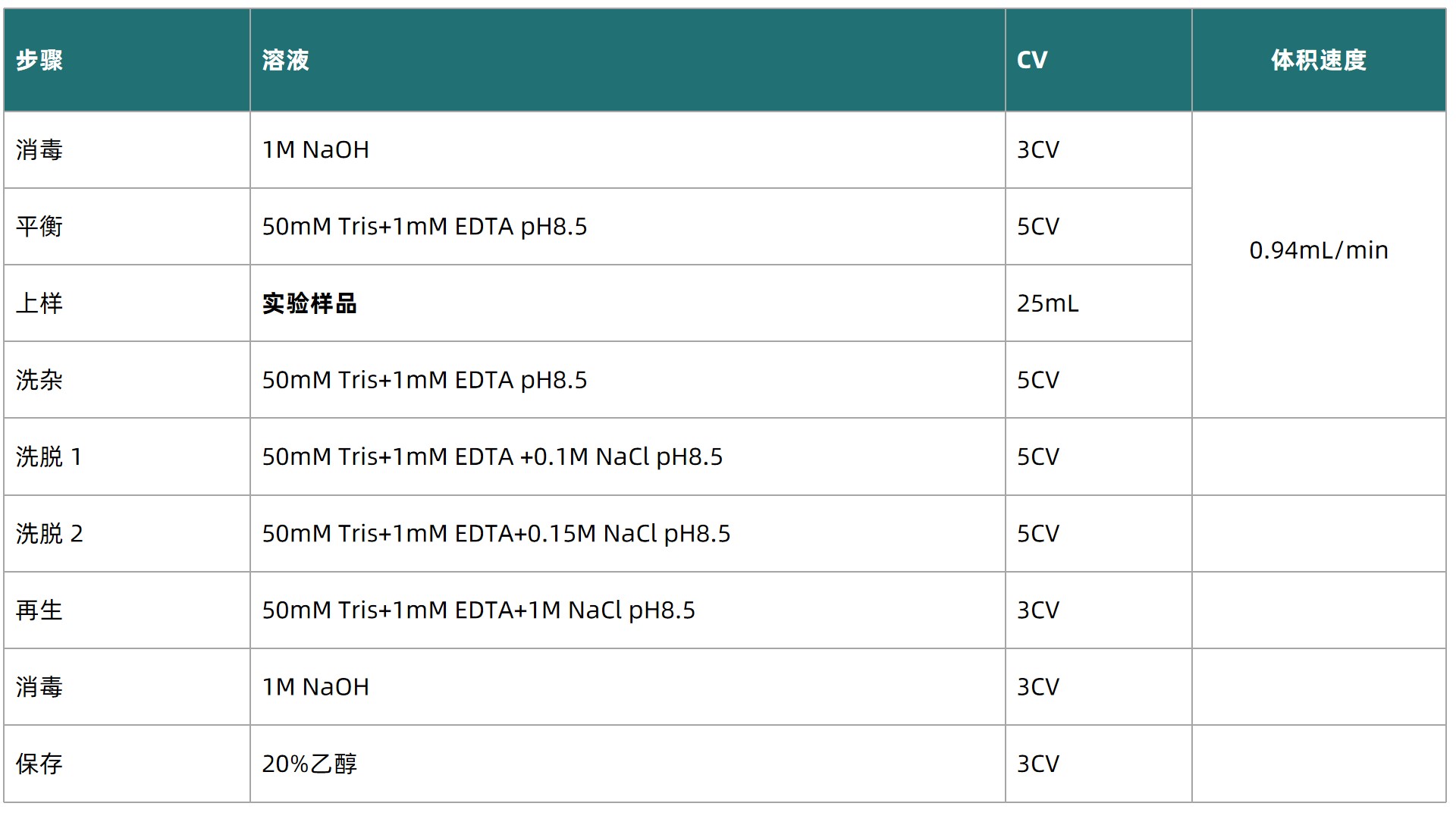This screenshot has width=1456, height=819.
Task: Click the 保存 step cell
Action: 39,764
